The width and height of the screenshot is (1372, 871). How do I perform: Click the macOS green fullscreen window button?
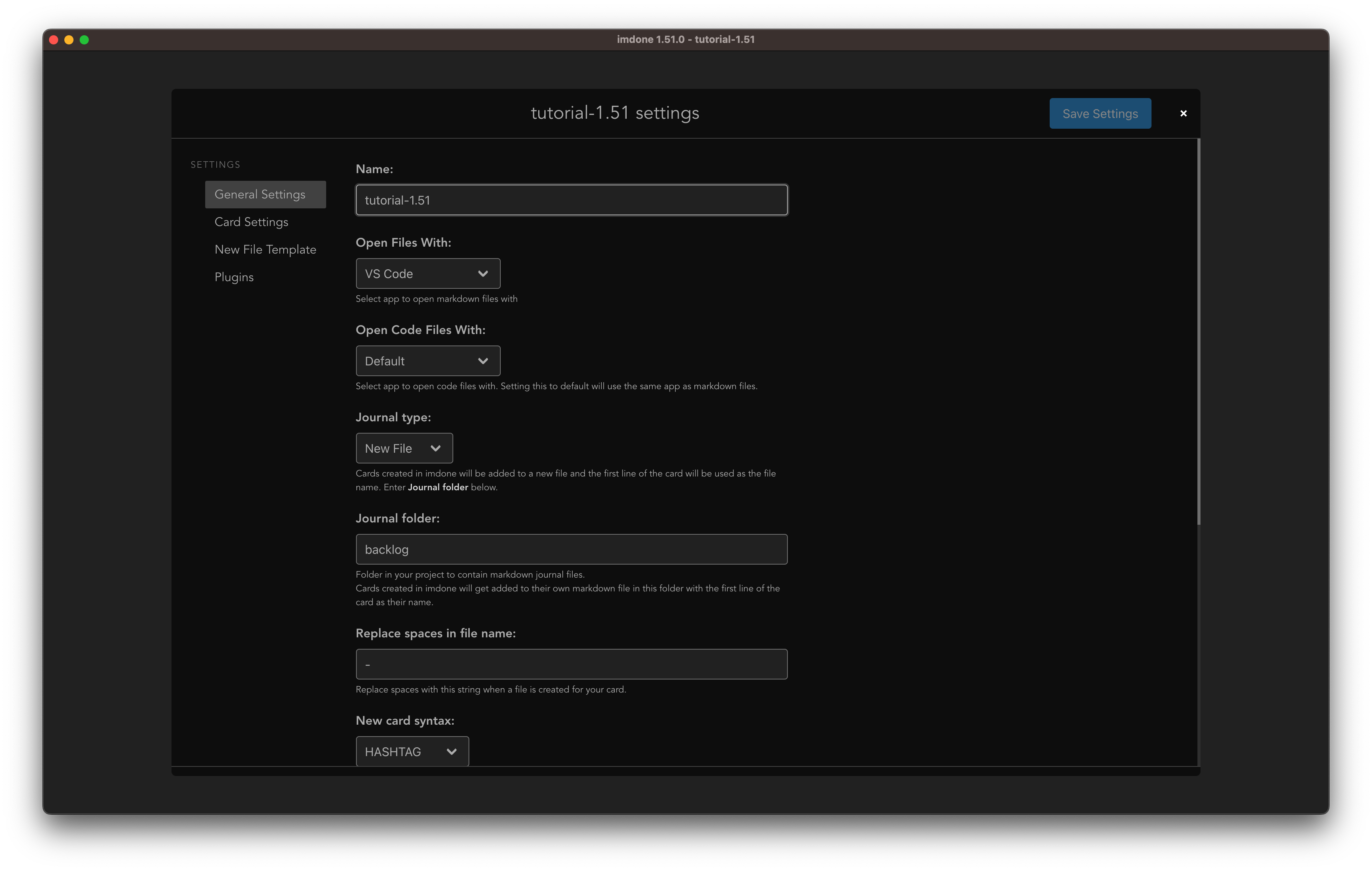(x=84, y=40)
